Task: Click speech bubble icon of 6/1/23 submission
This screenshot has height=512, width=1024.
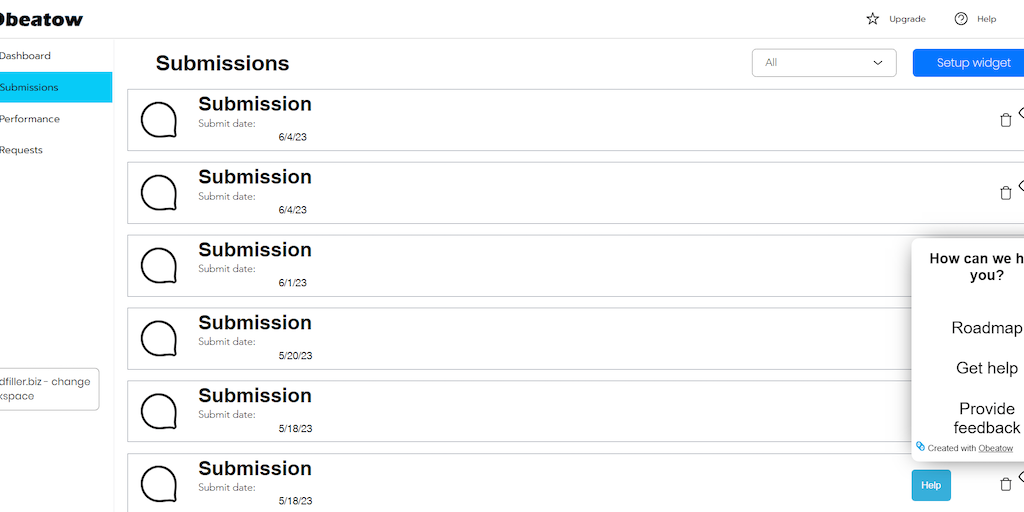Action: (x=159, y=266)
